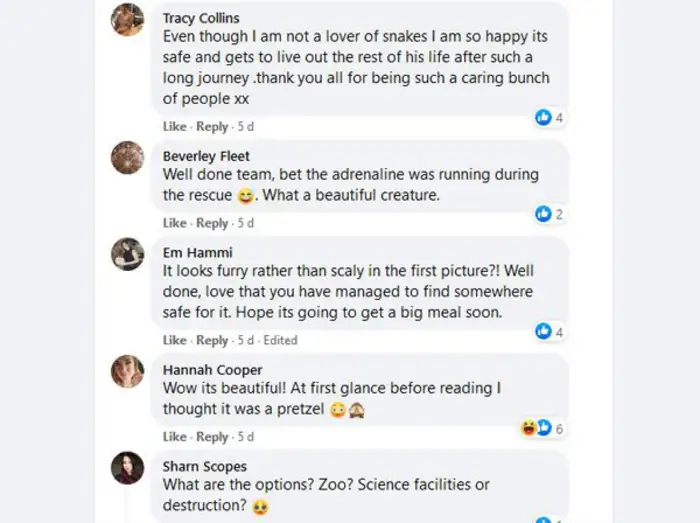
Task: Open Sharn Scopes' profile picture
Action: 127,468
